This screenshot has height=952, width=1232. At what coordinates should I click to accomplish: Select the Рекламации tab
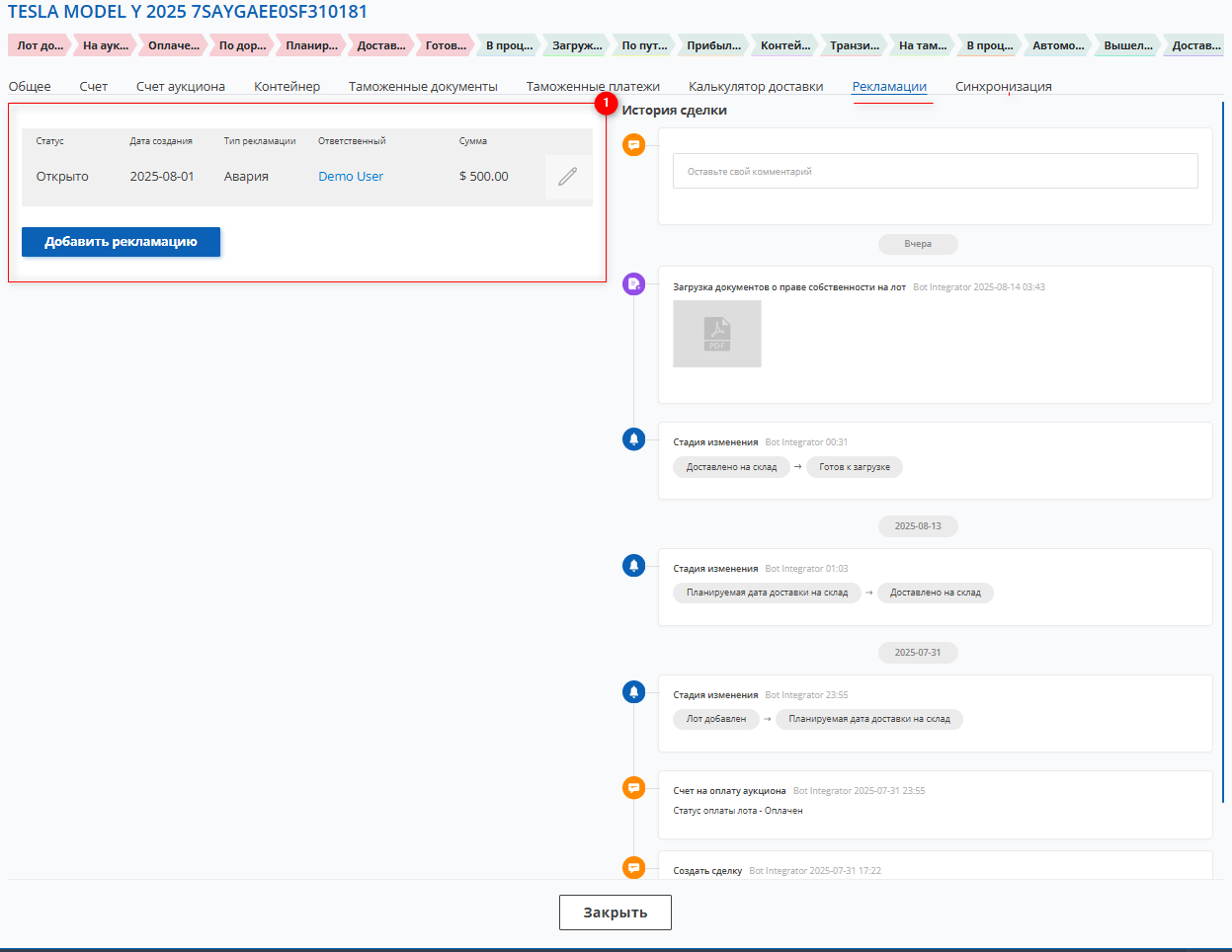click(889, 87)
